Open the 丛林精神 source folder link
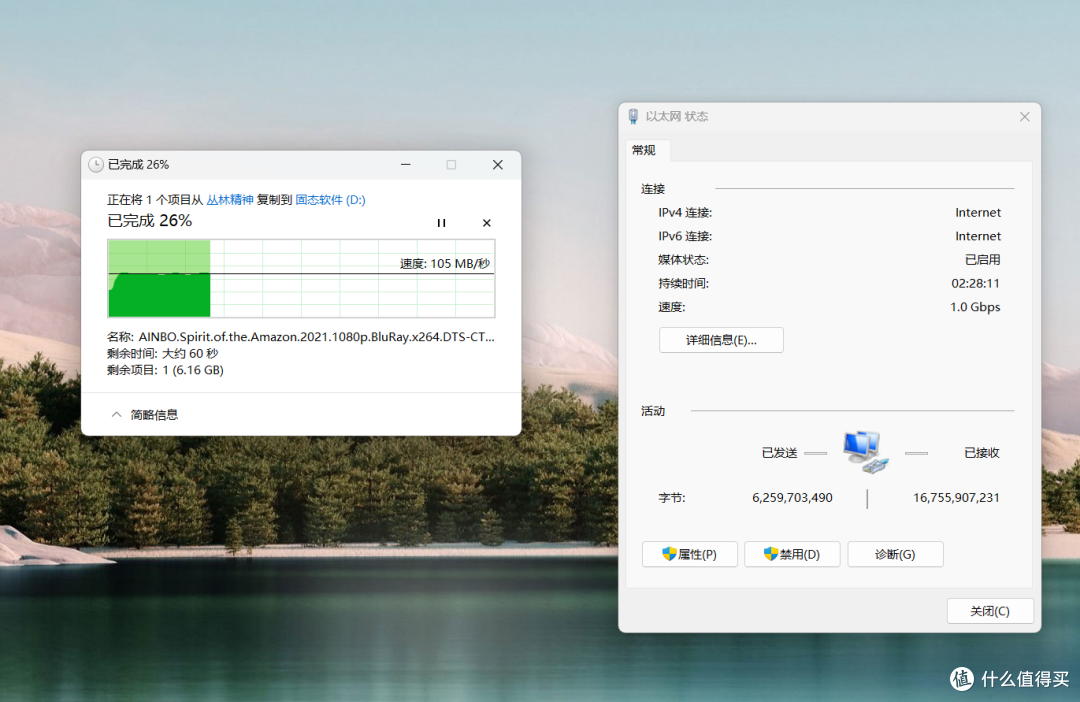 [x=230, y=200]
